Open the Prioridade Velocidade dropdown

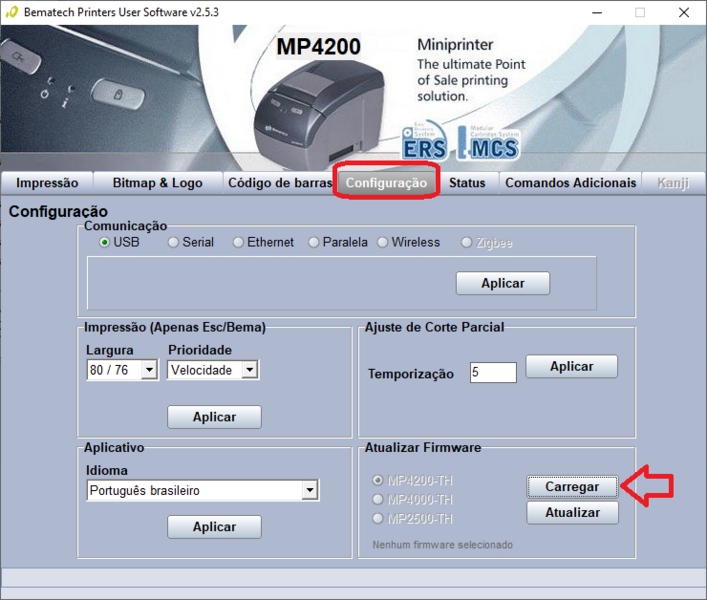250,370
